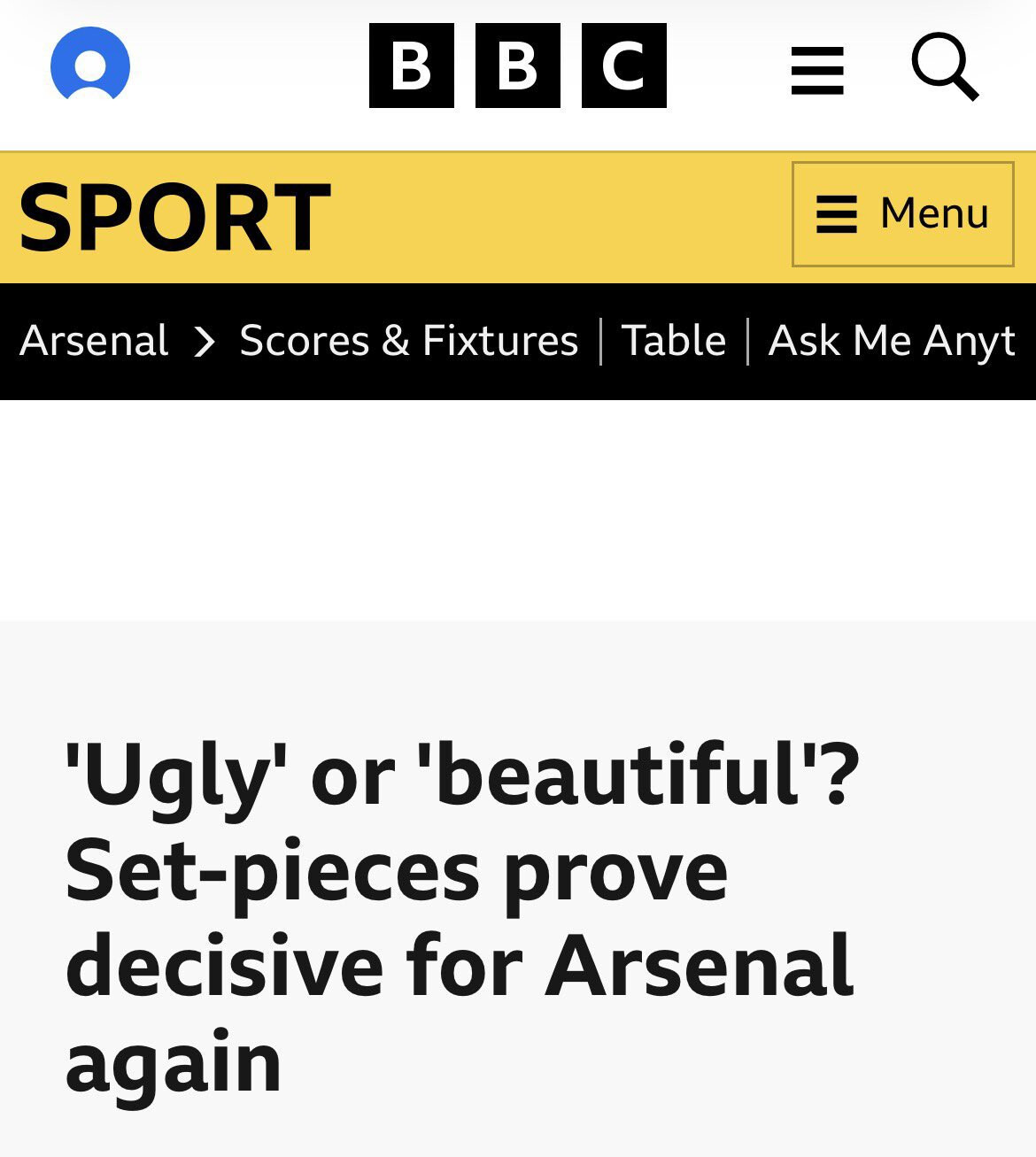Click "Set-pieces prove" headline line
1036x1157 pixels.
(396, 871)
